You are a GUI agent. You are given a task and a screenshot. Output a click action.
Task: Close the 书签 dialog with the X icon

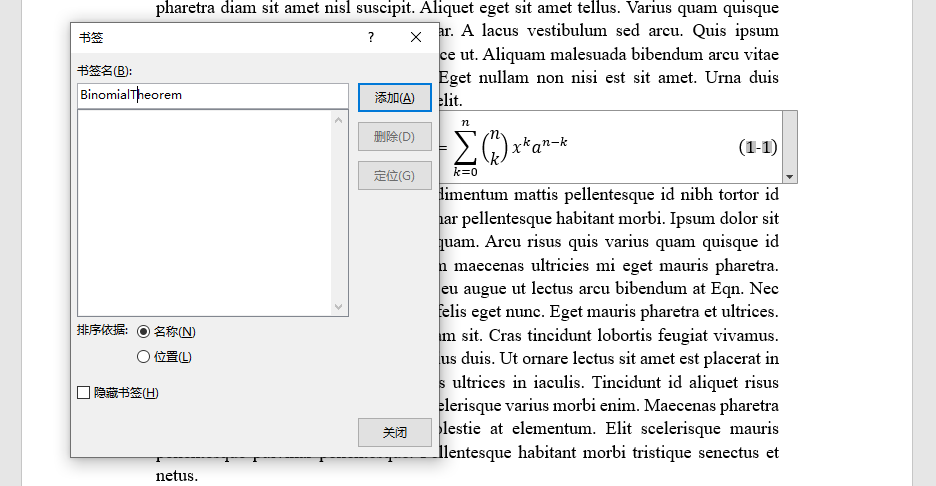[x=416, y=38]
